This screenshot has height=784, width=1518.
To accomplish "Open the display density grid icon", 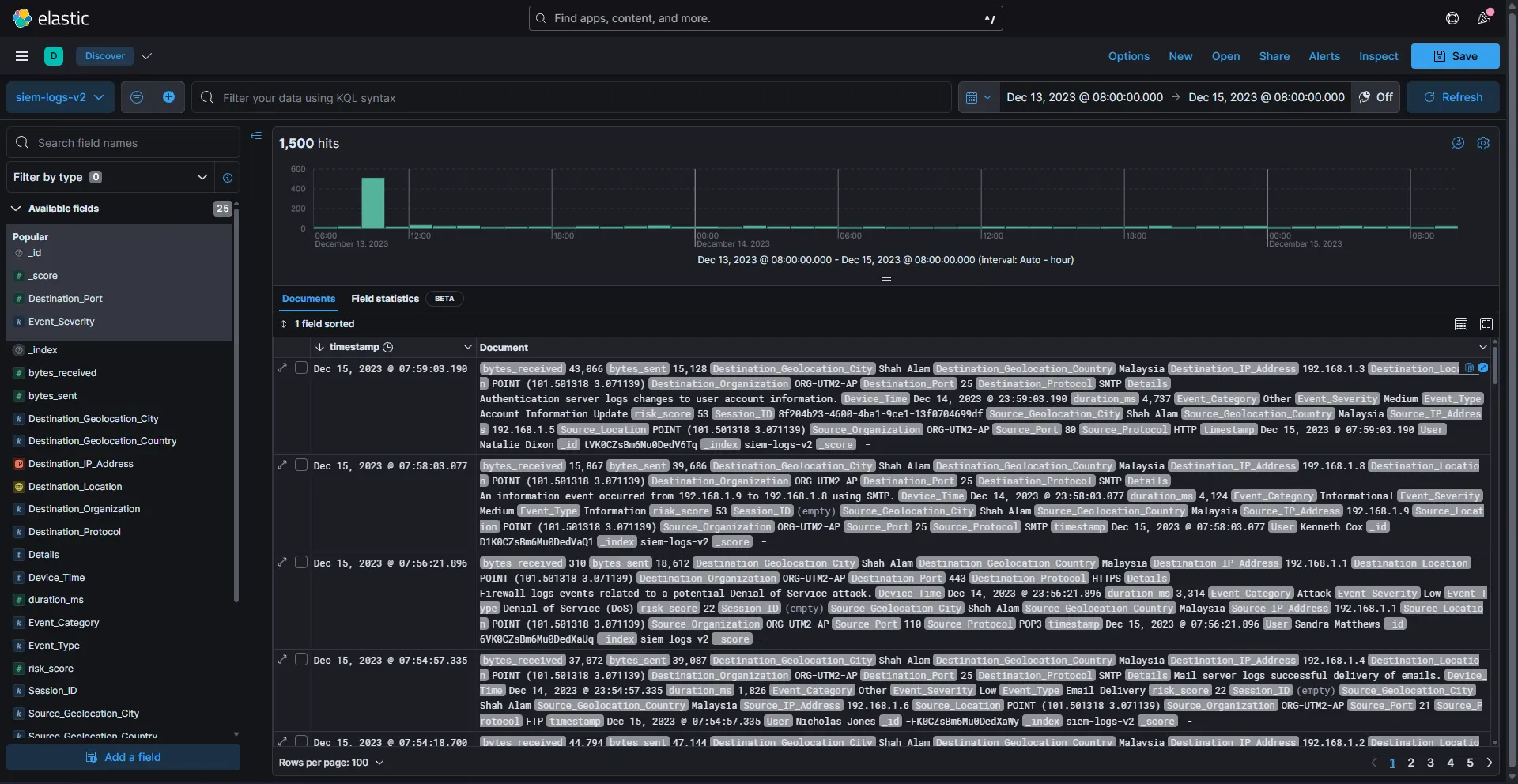I will pos(1460,324).
